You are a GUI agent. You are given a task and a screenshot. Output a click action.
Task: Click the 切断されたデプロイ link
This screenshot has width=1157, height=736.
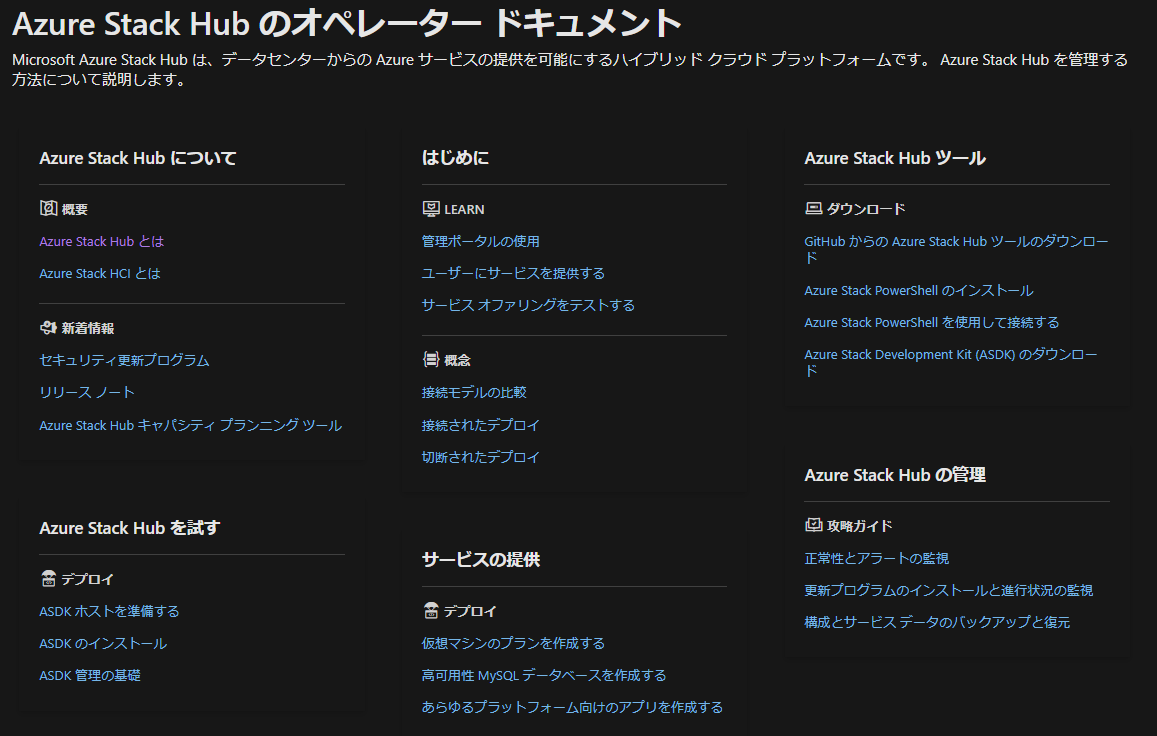(x=480, y=457)
